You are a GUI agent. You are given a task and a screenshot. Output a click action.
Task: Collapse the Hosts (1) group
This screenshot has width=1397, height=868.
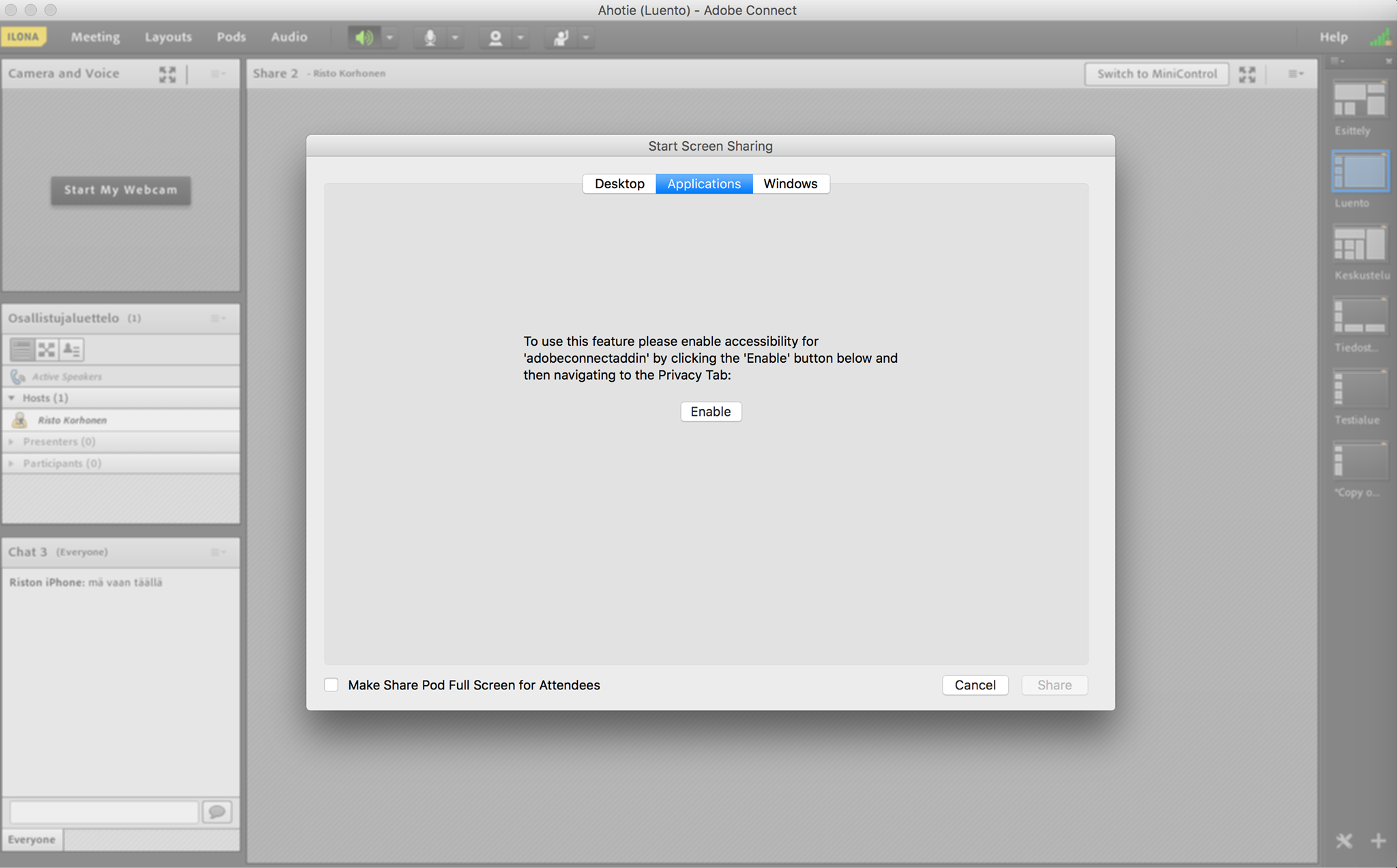point(12,398)
